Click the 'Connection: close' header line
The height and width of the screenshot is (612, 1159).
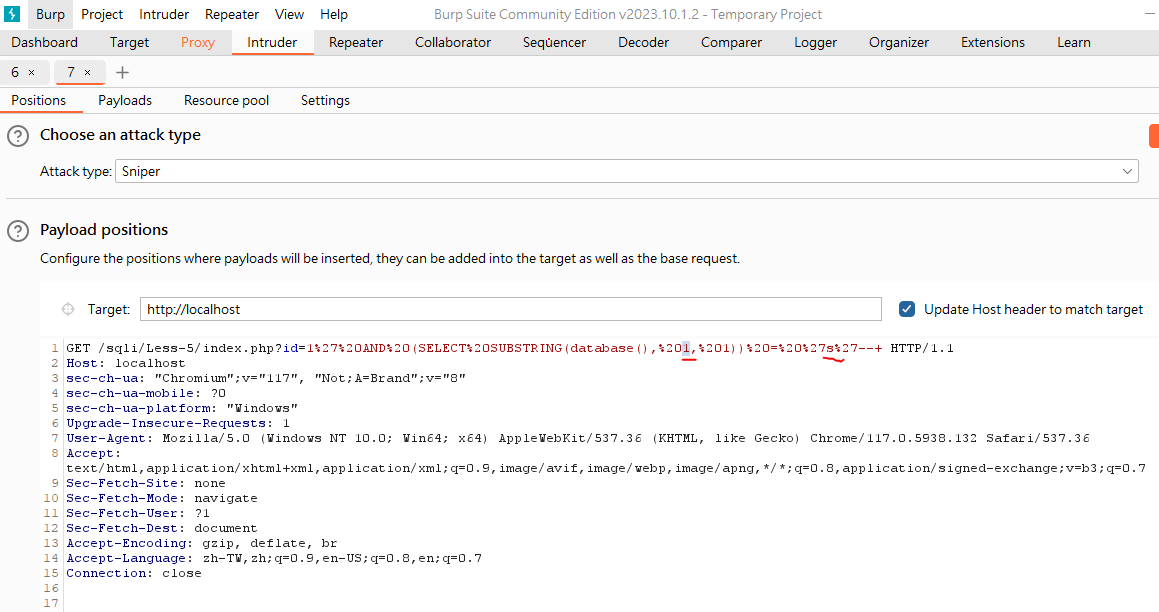click(134, 574)
